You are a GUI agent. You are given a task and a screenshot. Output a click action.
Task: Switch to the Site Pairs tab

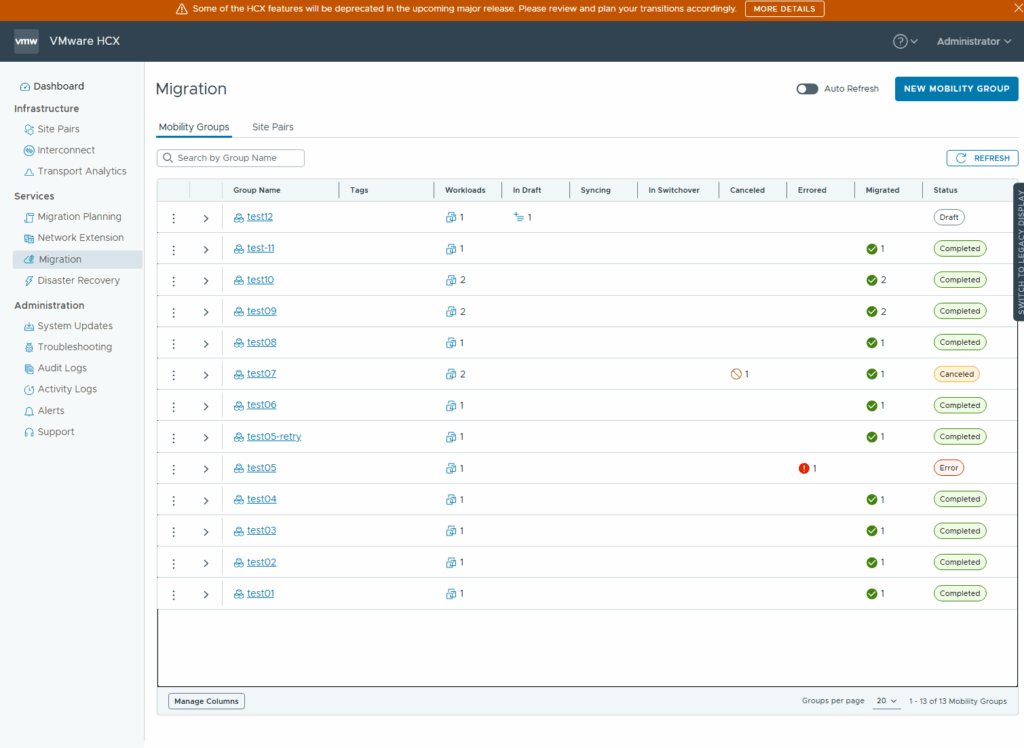(x=272, y=127)
